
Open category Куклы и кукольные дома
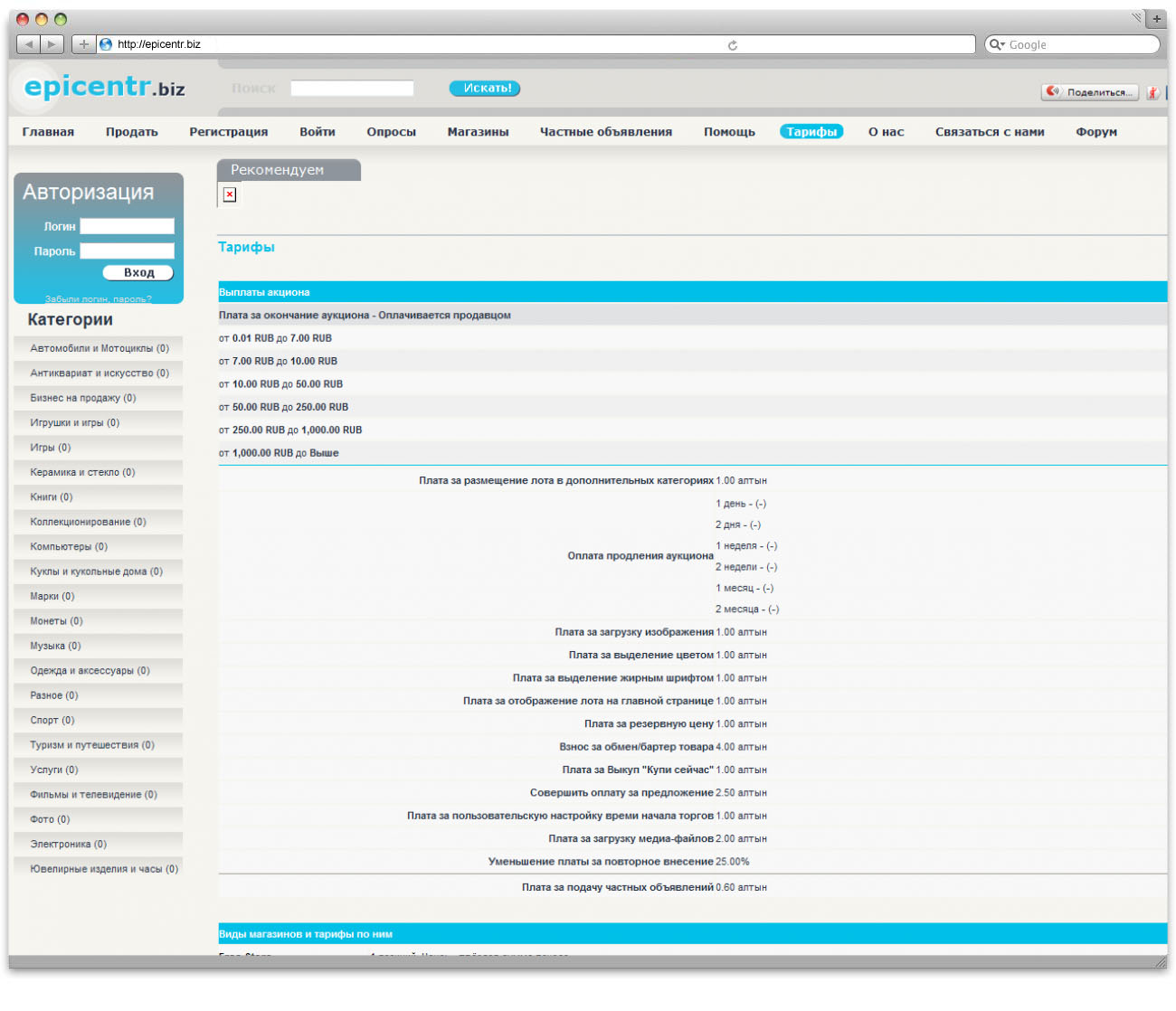(97, 572)
